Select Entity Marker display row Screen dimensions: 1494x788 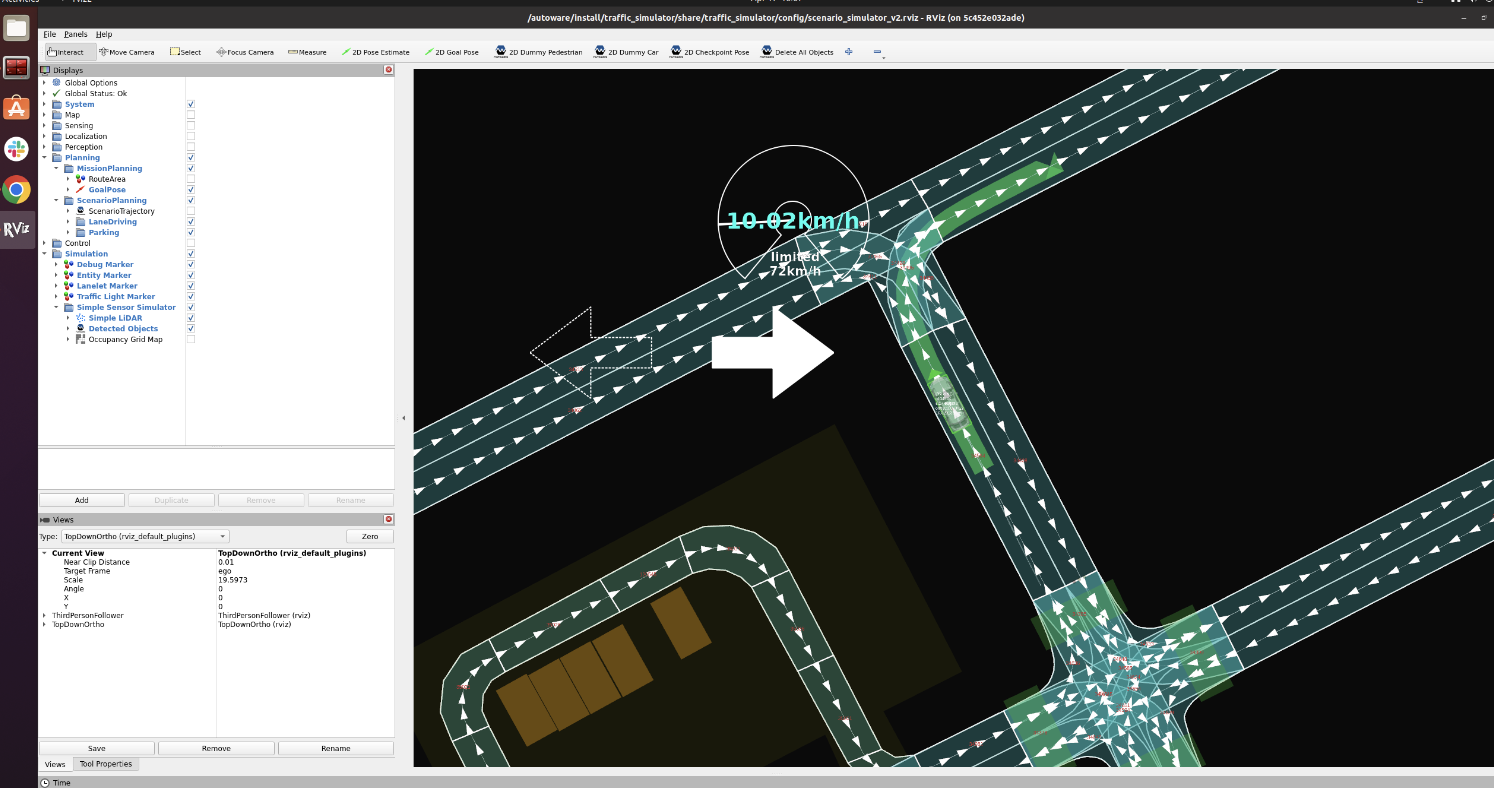point(104,275)
